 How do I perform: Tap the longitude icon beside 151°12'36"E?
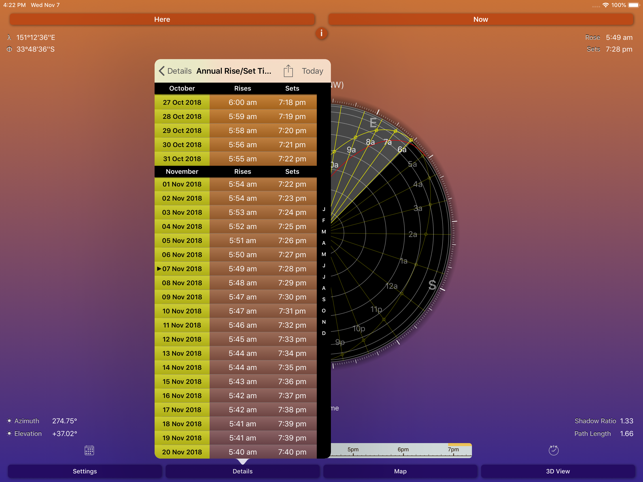click(x=9, y=38)
